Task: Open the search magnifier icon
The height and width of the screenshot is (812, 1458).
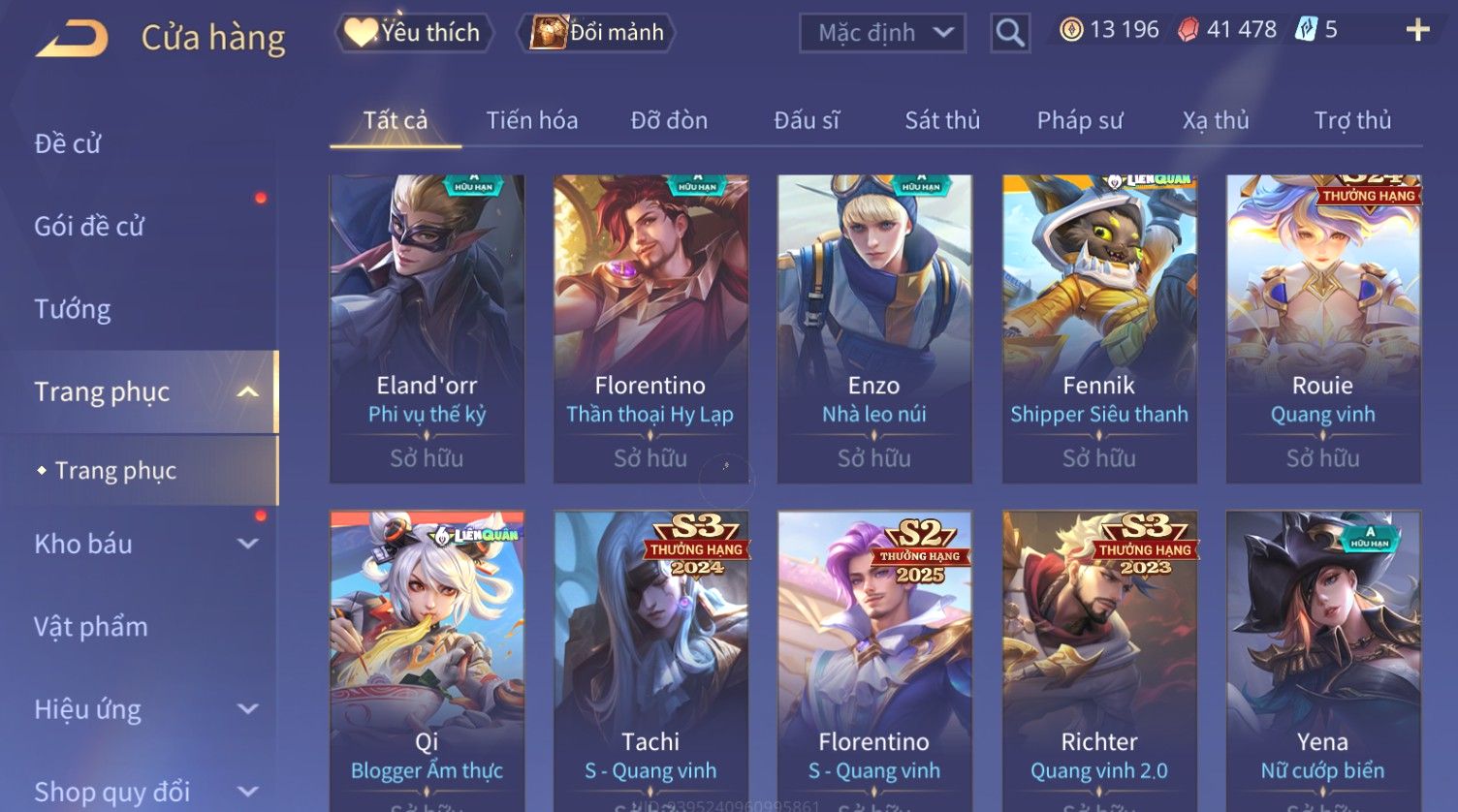Action: pyautogui.click(x=1009, y=33)
